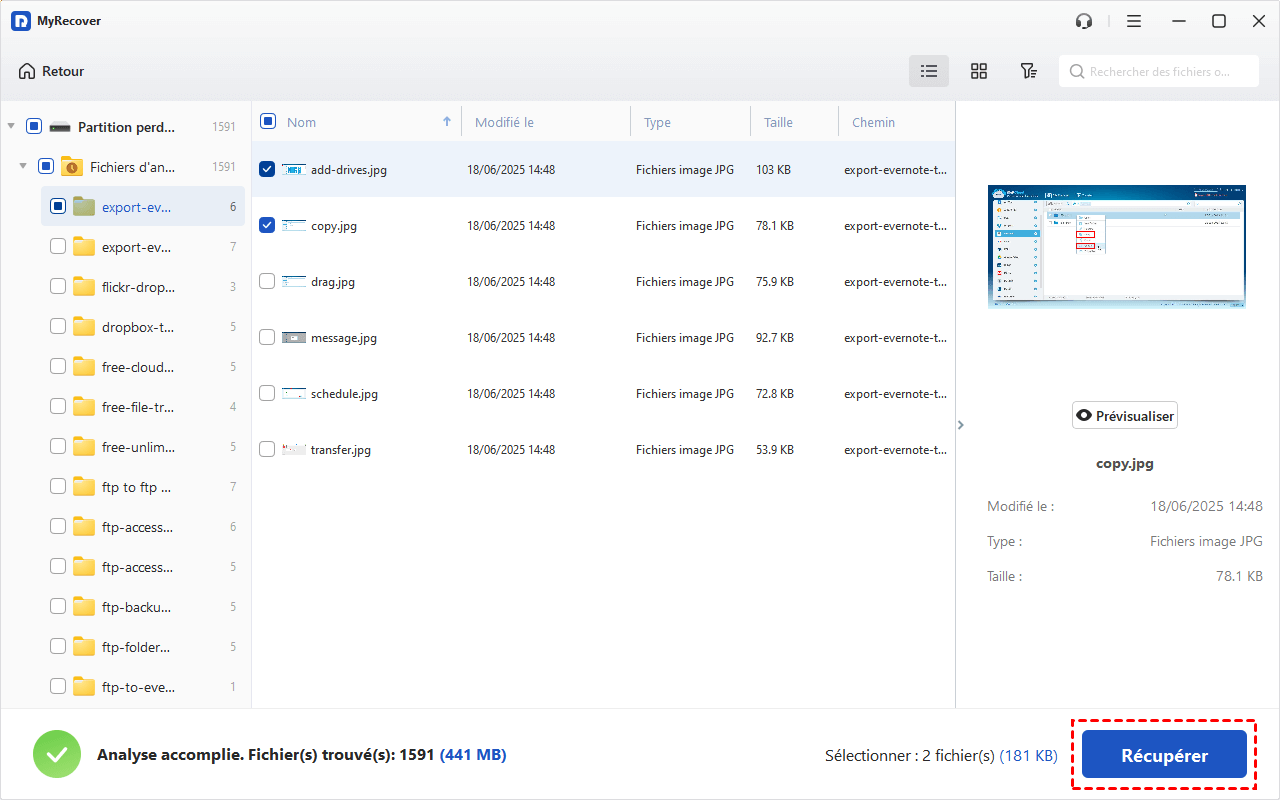The image size is (1280, 800).
Task: Sort by Nom column arrow
Action: coord(447,122)
